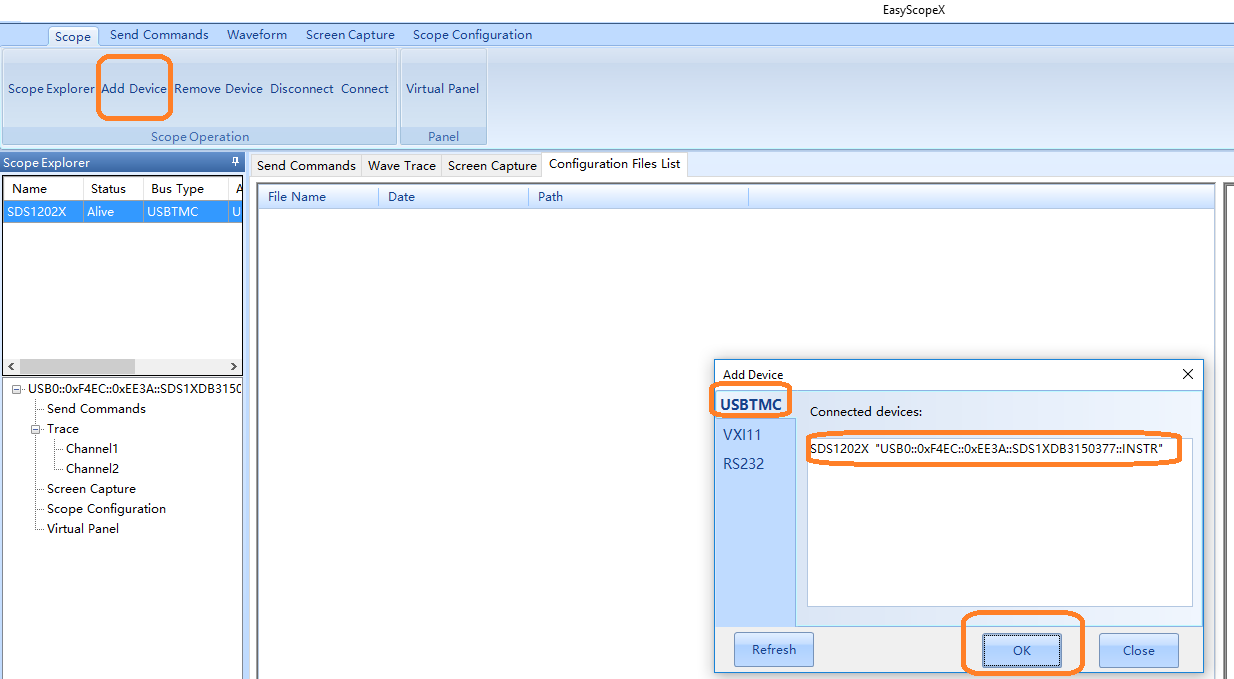
Task: Collapse the USB0 root tree node
Action: pyautogui.click(x=18, y=389)
